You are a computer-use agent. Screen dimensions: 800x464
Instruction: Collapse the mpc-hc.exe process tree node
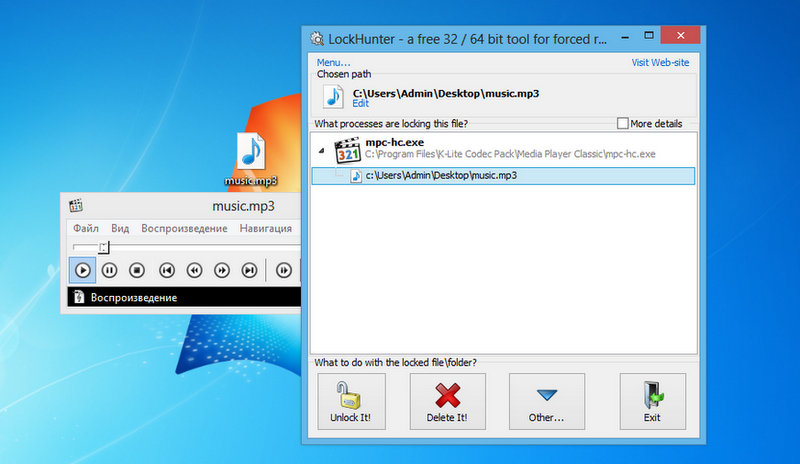point(321,151)
